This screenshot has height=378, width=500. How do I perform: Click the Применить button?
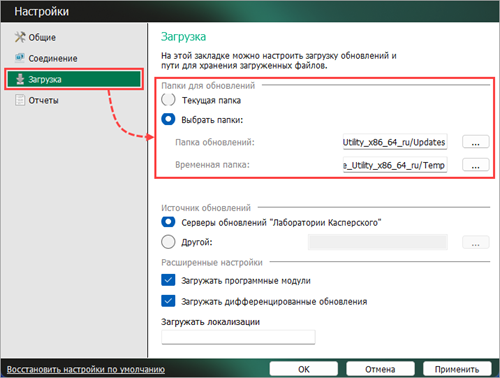[x=457, y=369]
